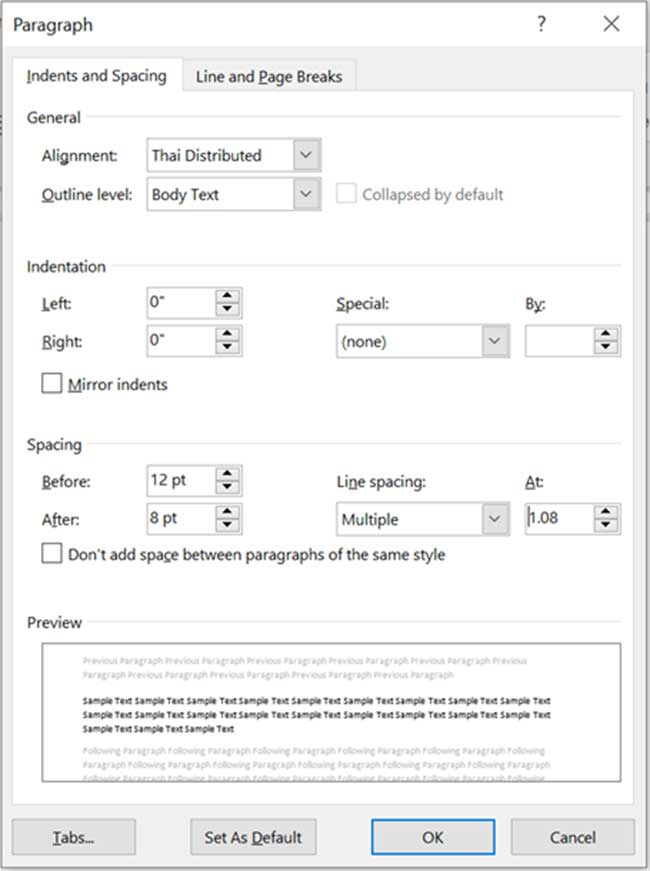Image resolution: width=650 pixels, height=871 pixels.
Task: Toggle the Collapsed by default checkbox
Action: coord(346,194)
